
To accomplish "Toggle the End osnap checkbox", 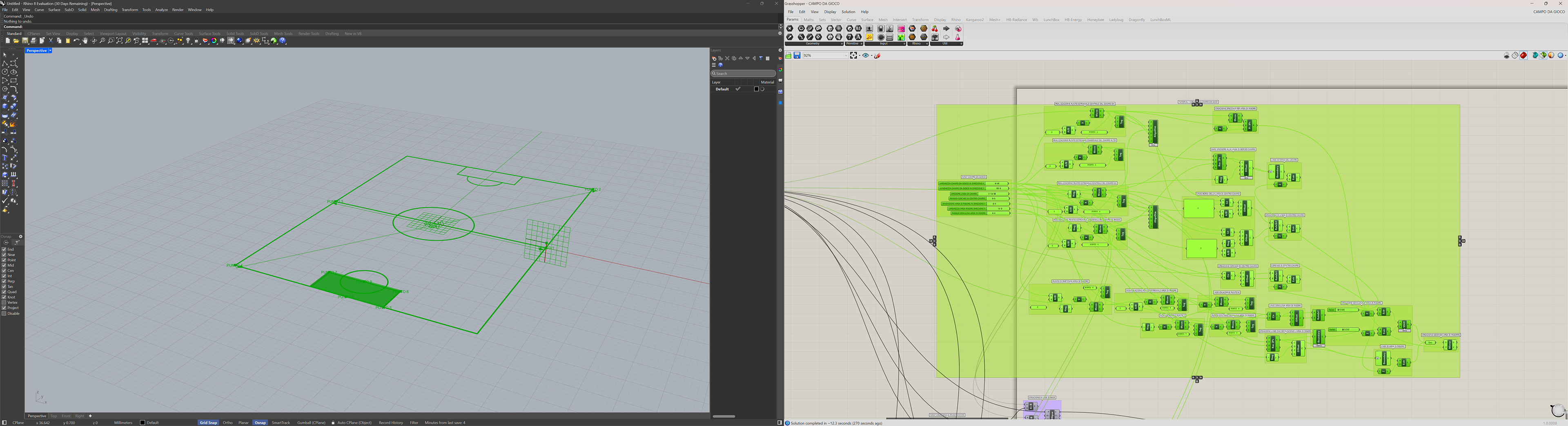I will click(x=4, y=249).
